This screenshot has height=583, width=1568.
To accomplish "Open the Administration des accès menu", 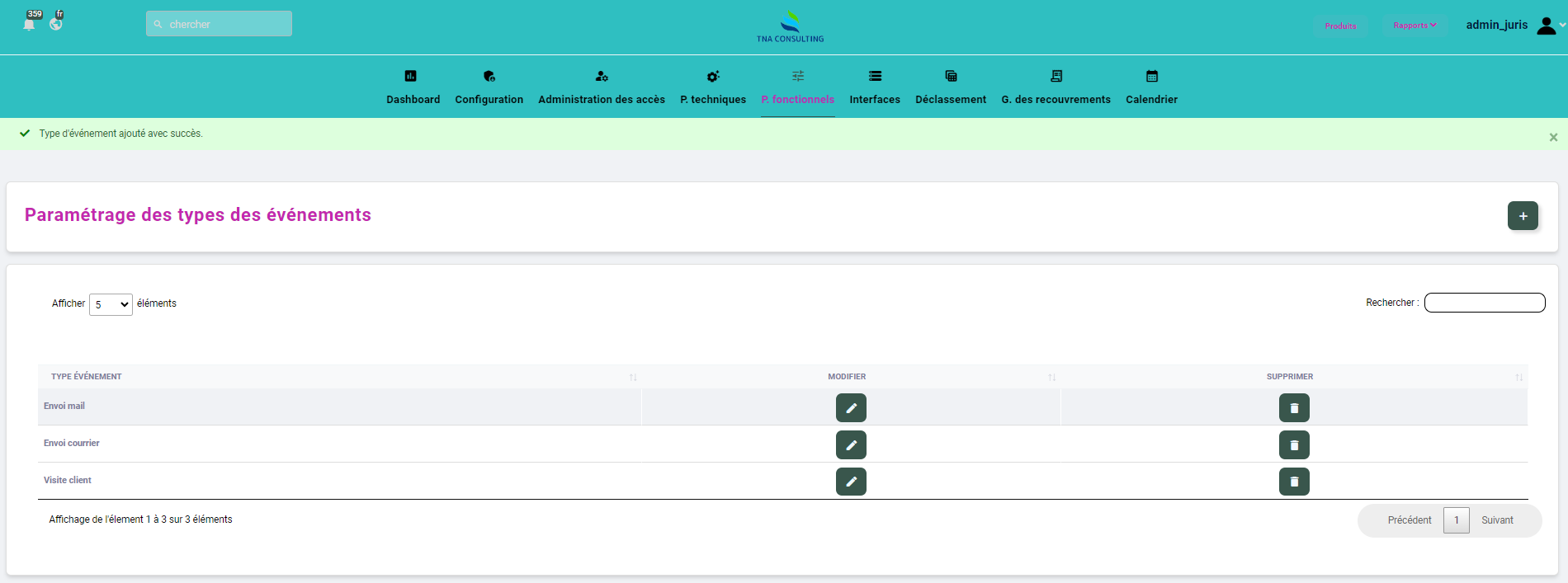I will click(x=601, y=88).
